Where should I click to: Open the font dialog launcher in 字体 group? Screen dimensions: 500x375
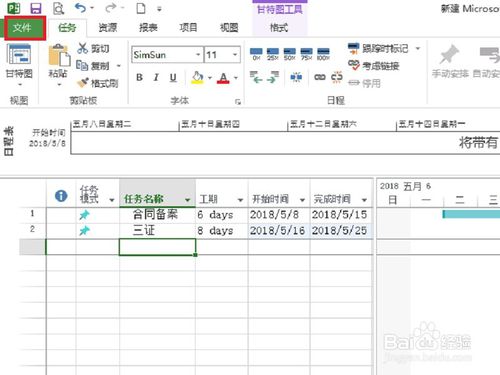pos(238,102)
